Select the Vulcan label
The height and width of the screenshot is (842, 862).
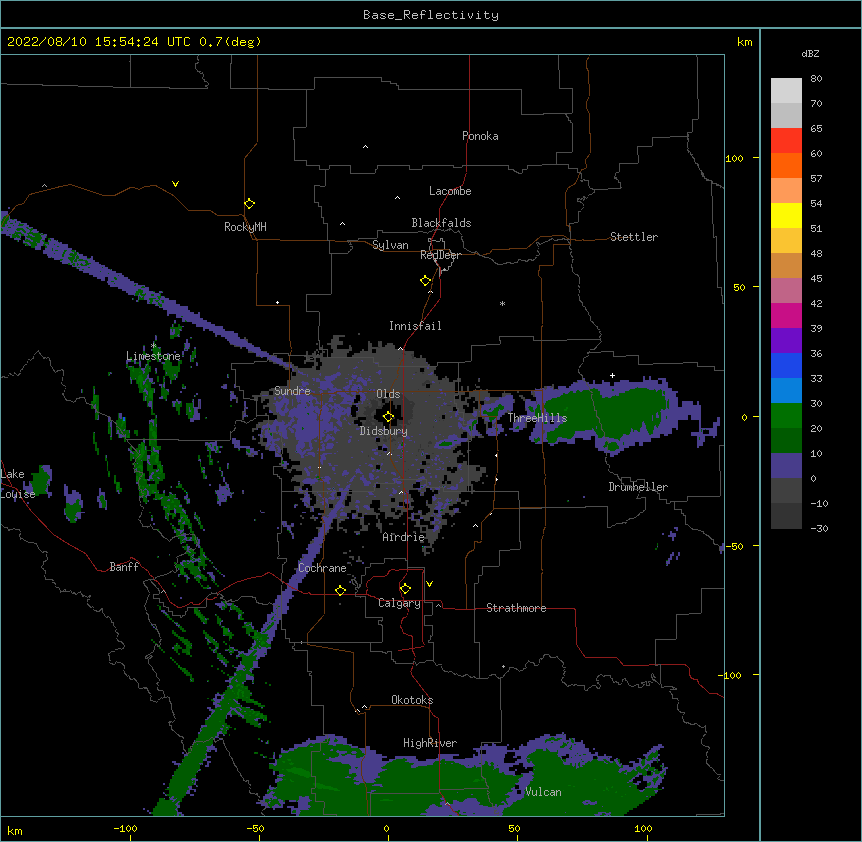click(543, 792)
